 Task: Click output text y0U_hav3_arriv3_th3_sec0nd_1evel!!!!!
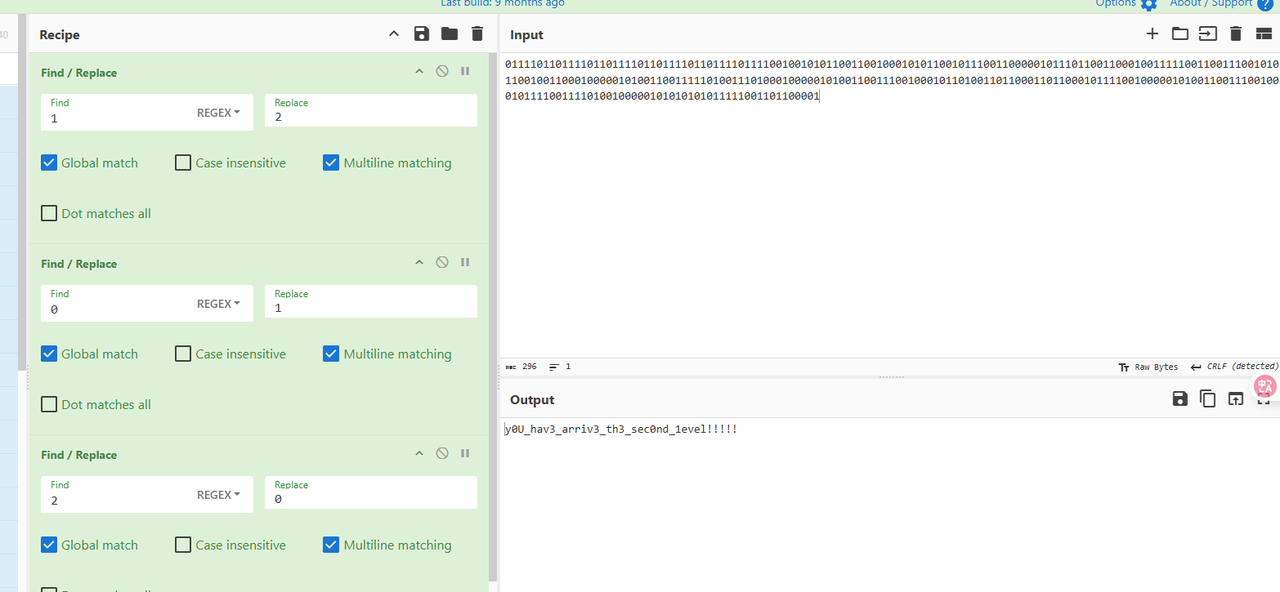click(x=621, y=429)
